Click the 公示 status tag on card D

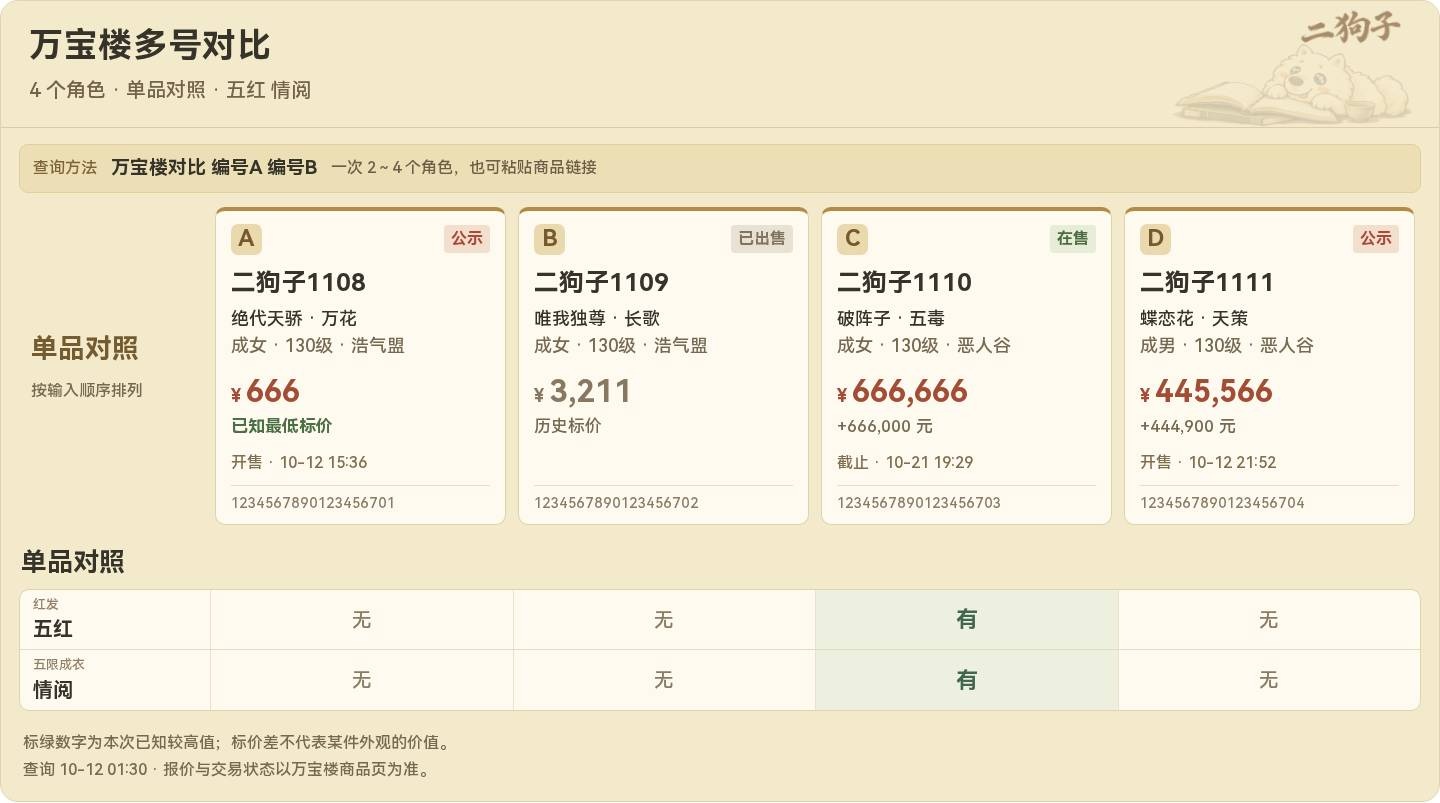point(1376,238)
